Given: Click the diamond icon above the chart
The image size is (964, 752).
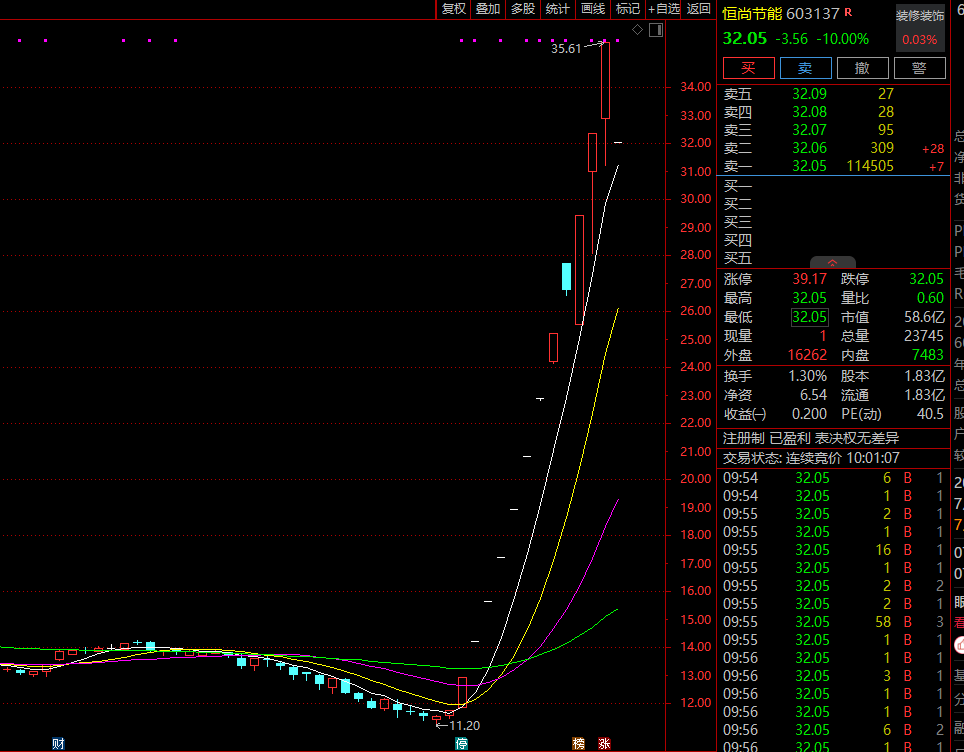Looking at the screenshot, I should [638, 30].
